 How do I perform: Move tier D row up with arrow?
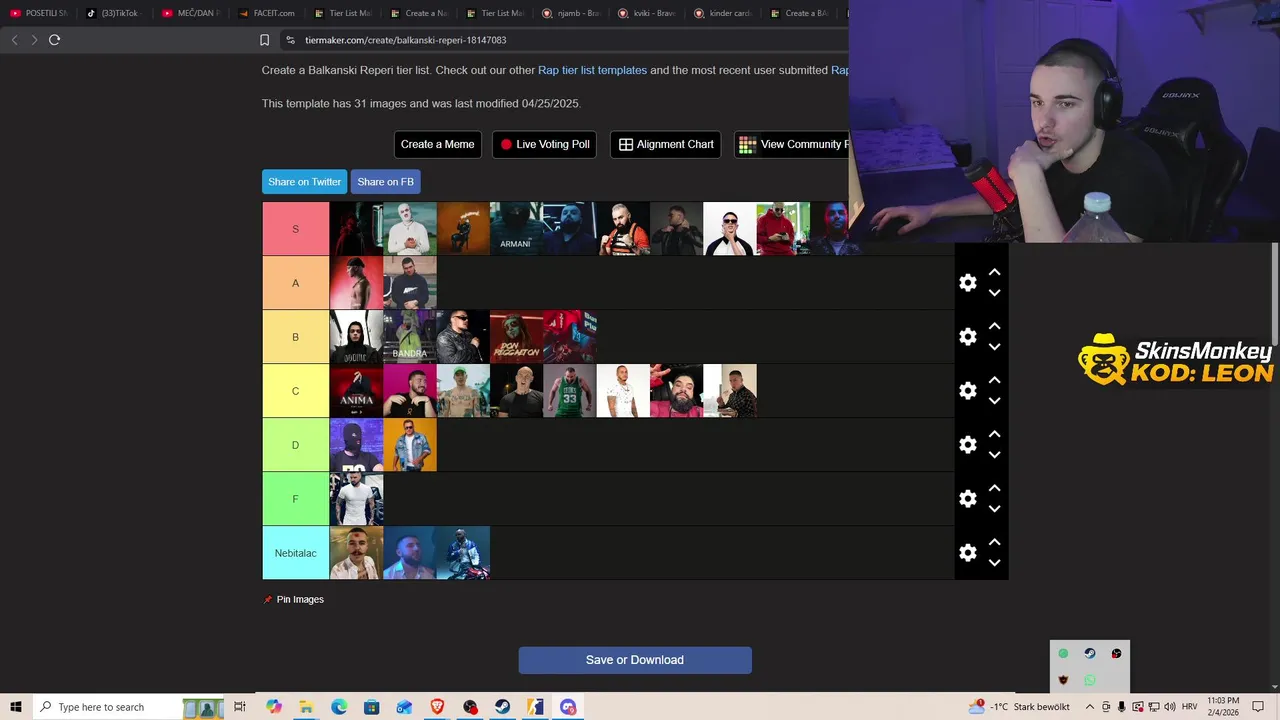[x=994, y=434]
